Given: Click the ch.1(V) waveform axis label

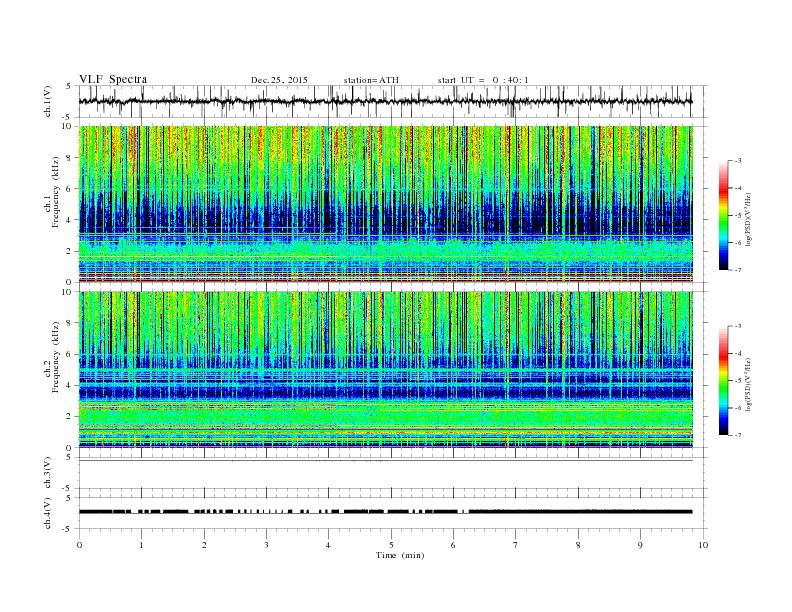Looking at the screenshot, I should tap(48, 101).
